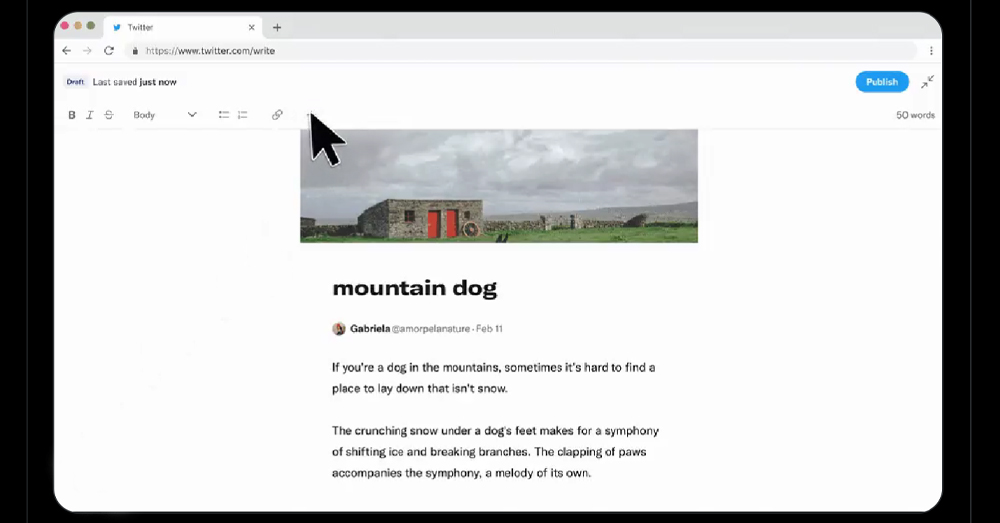Publish the article

tap(881, 82)
